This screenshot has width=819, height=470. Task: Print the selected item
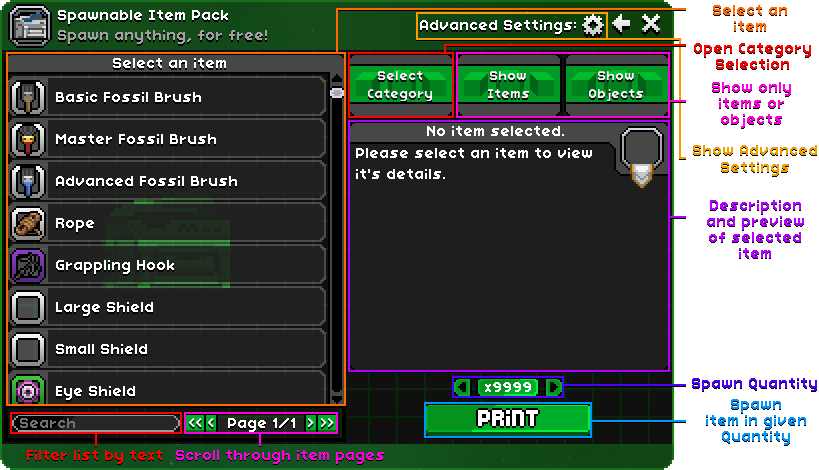point(508,419)
